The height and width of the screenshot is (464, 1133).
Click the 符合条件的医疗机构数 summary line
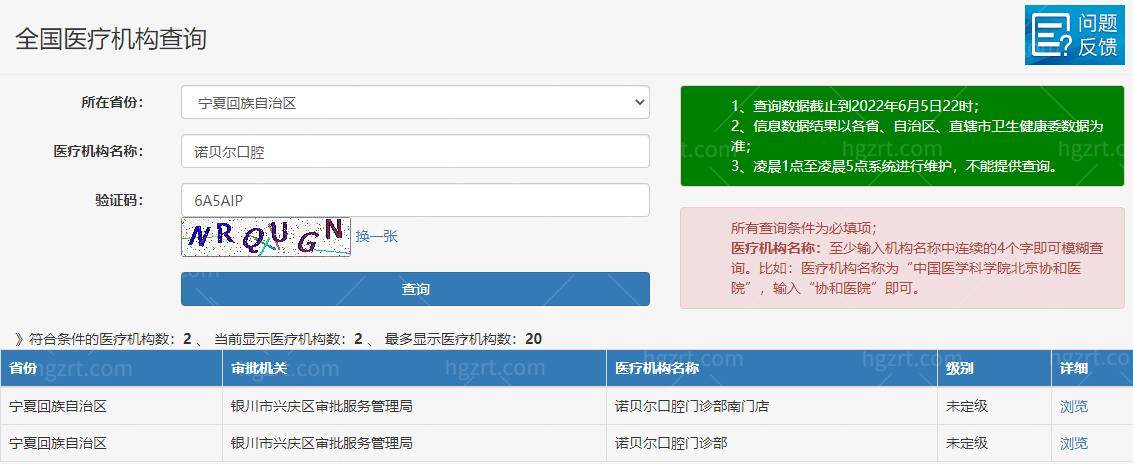point(279,339)
